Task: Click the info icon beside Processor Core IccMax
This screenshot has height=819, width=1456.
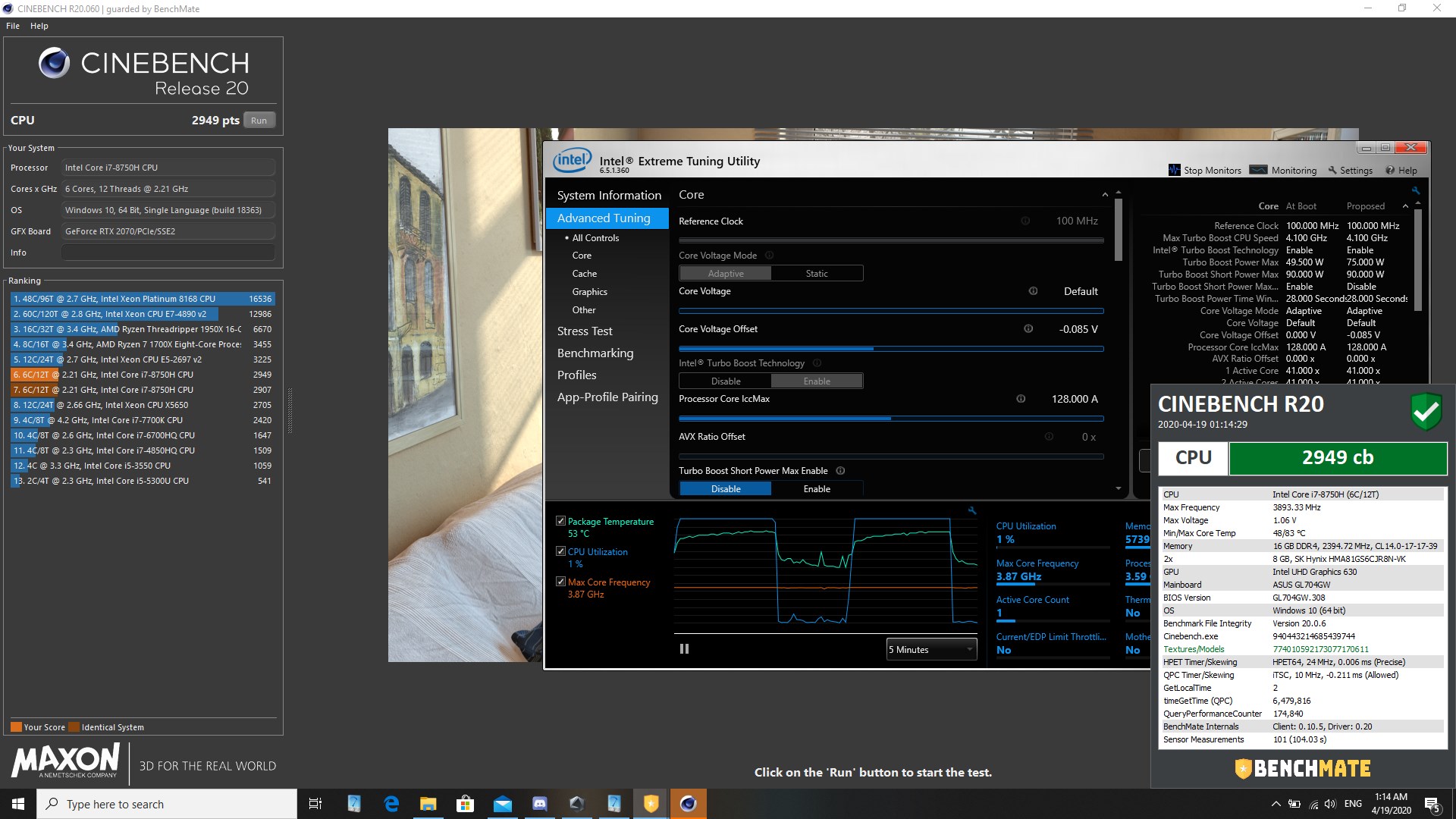Action: 1021,399
